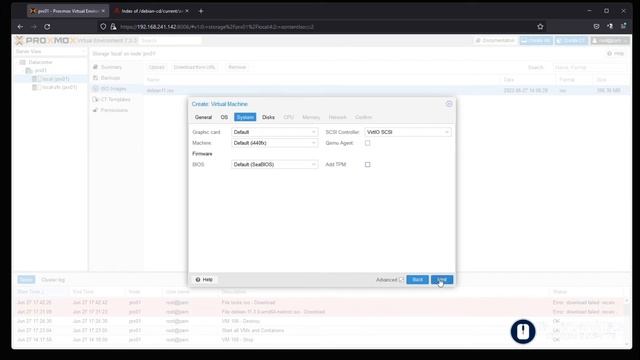Bookmark this page with the star icon
Viewport: 640px width, 360px height.
[x=540, y=27]
